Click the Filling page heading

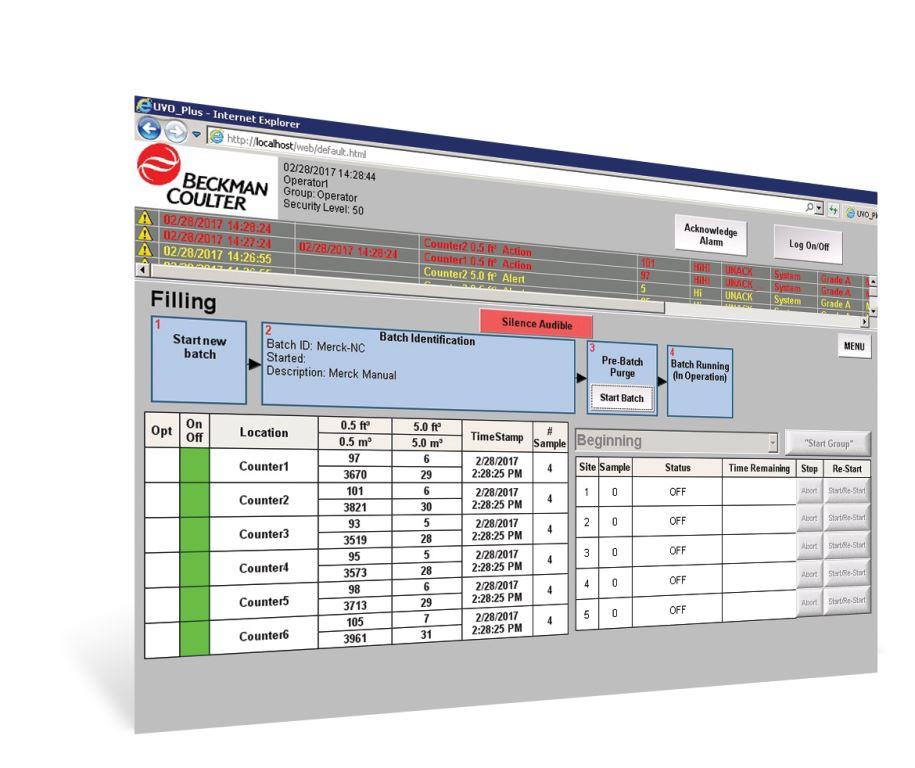pyautogui.click(x=183, y=301)
